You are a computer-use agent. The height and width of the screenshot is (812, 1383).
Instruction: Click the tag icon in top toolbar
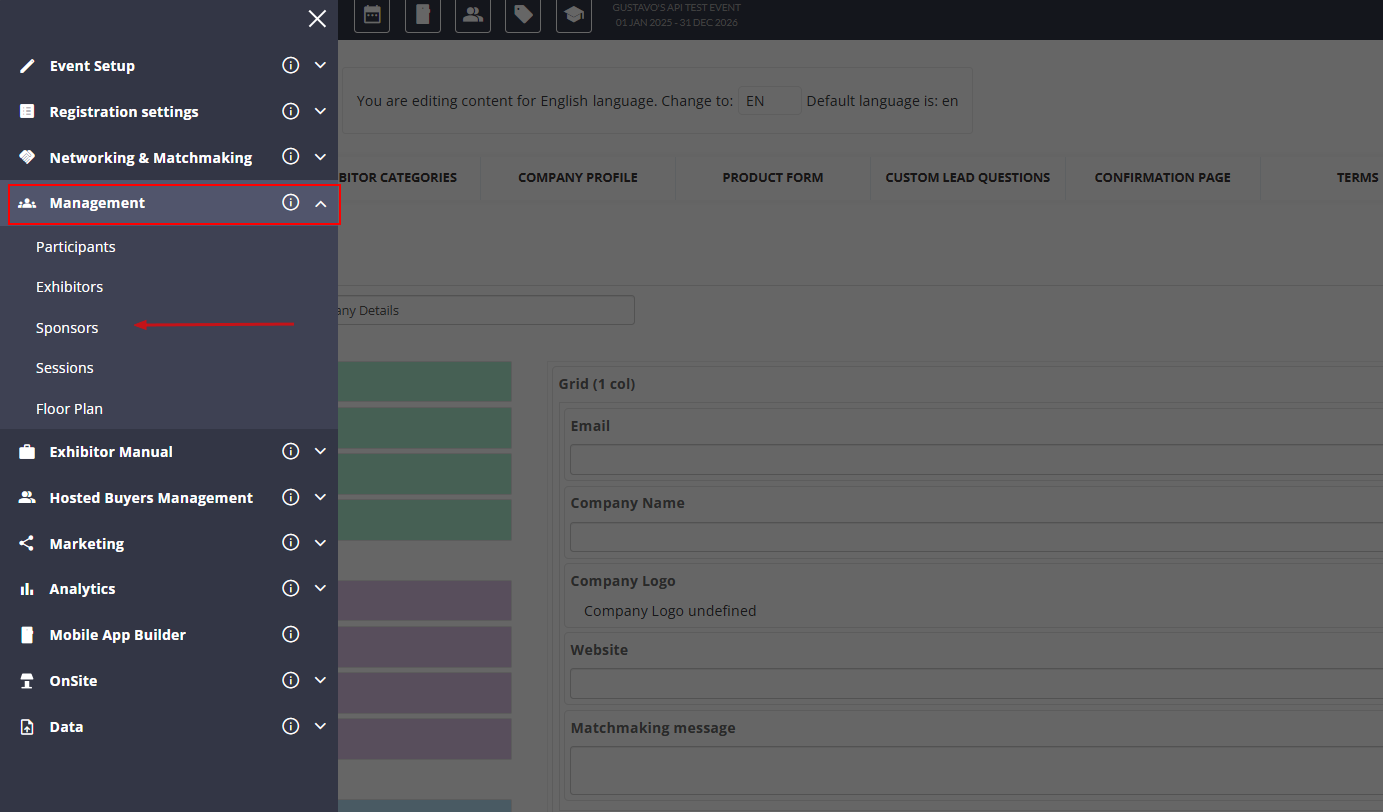[x=523, y=15]
